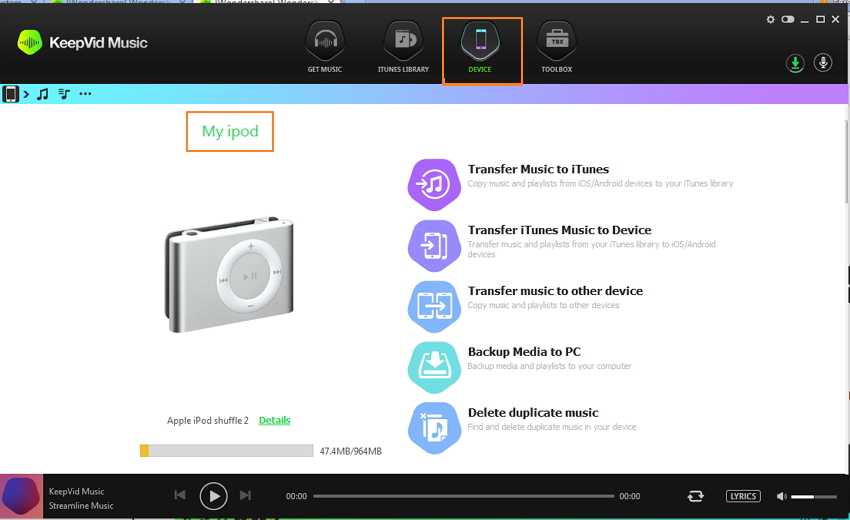Click the My ipod device name
The image size is (850, 520).
click(x=230, y=131)
